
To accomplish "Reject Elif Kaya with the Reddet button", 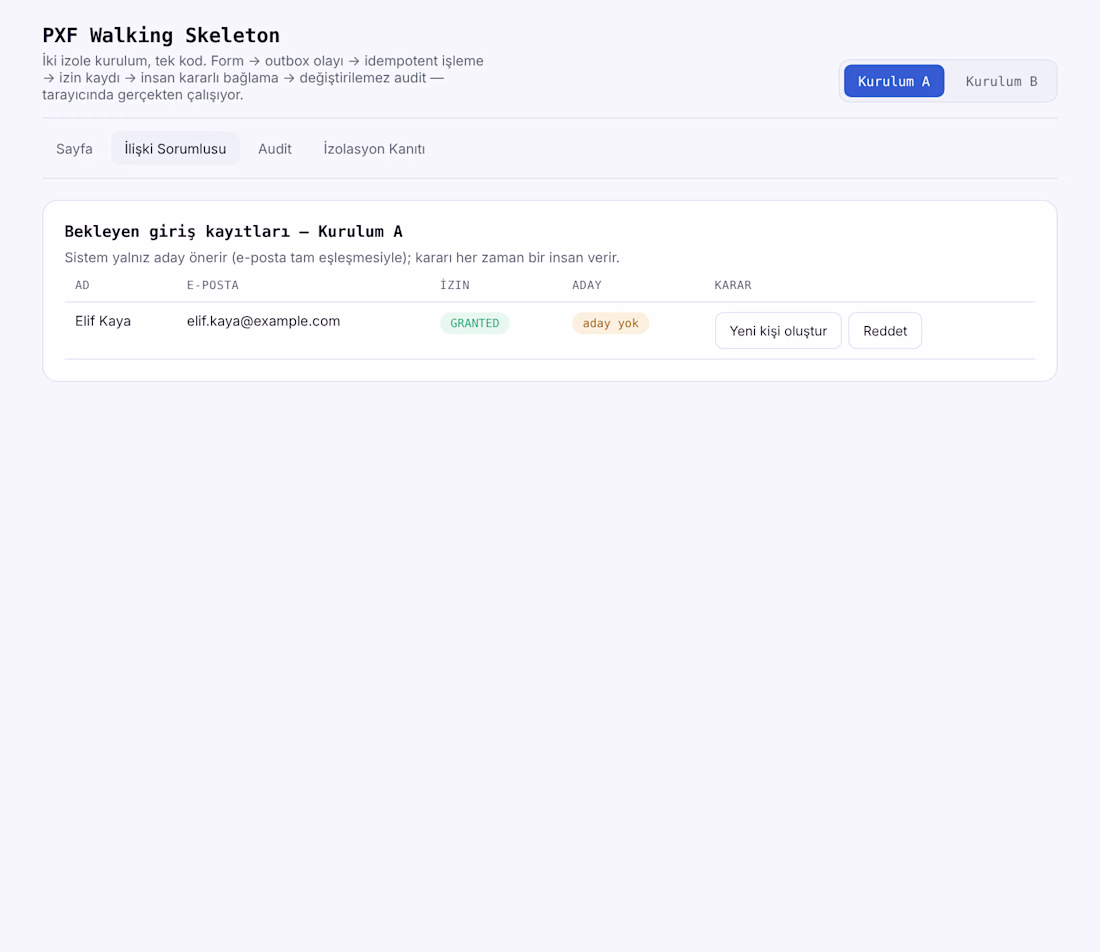I will pyautogui.click(x=885, y=330).
